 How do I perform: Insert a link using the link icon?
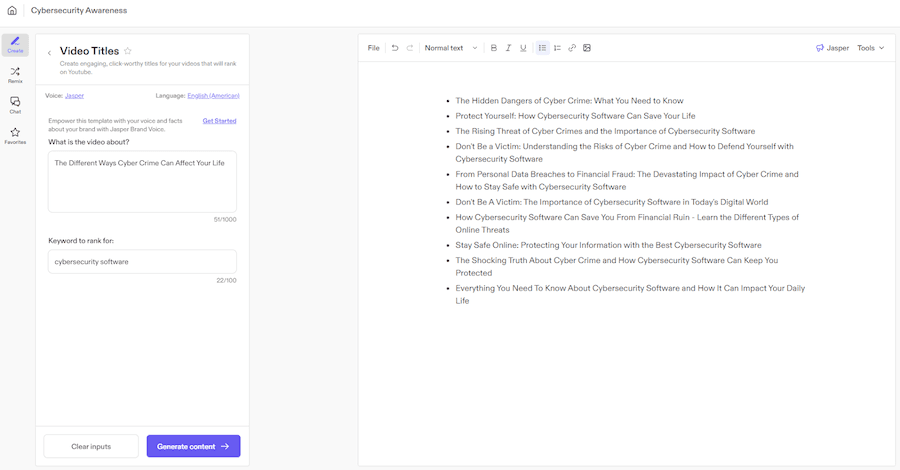[572, 48]
